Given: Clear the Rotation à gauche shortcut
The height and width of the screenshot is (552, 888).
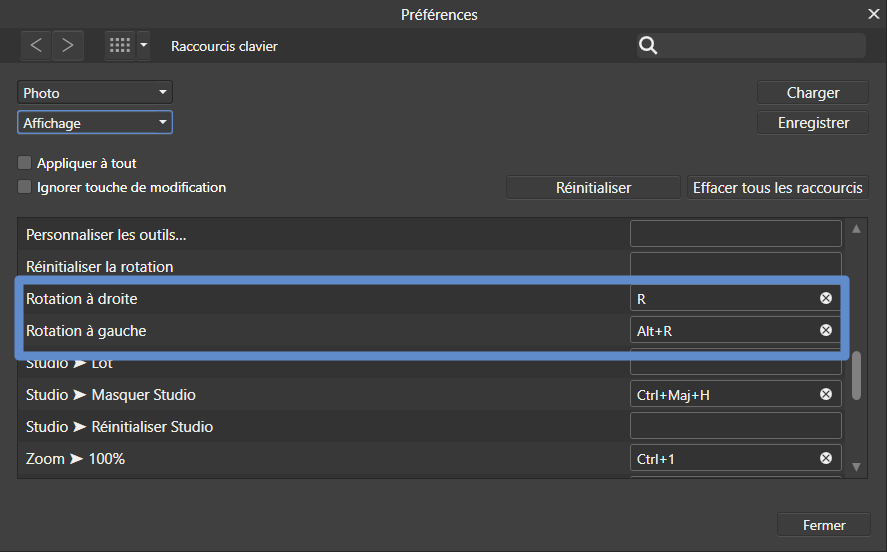Looking at the screenshot, I should [826, 331].
